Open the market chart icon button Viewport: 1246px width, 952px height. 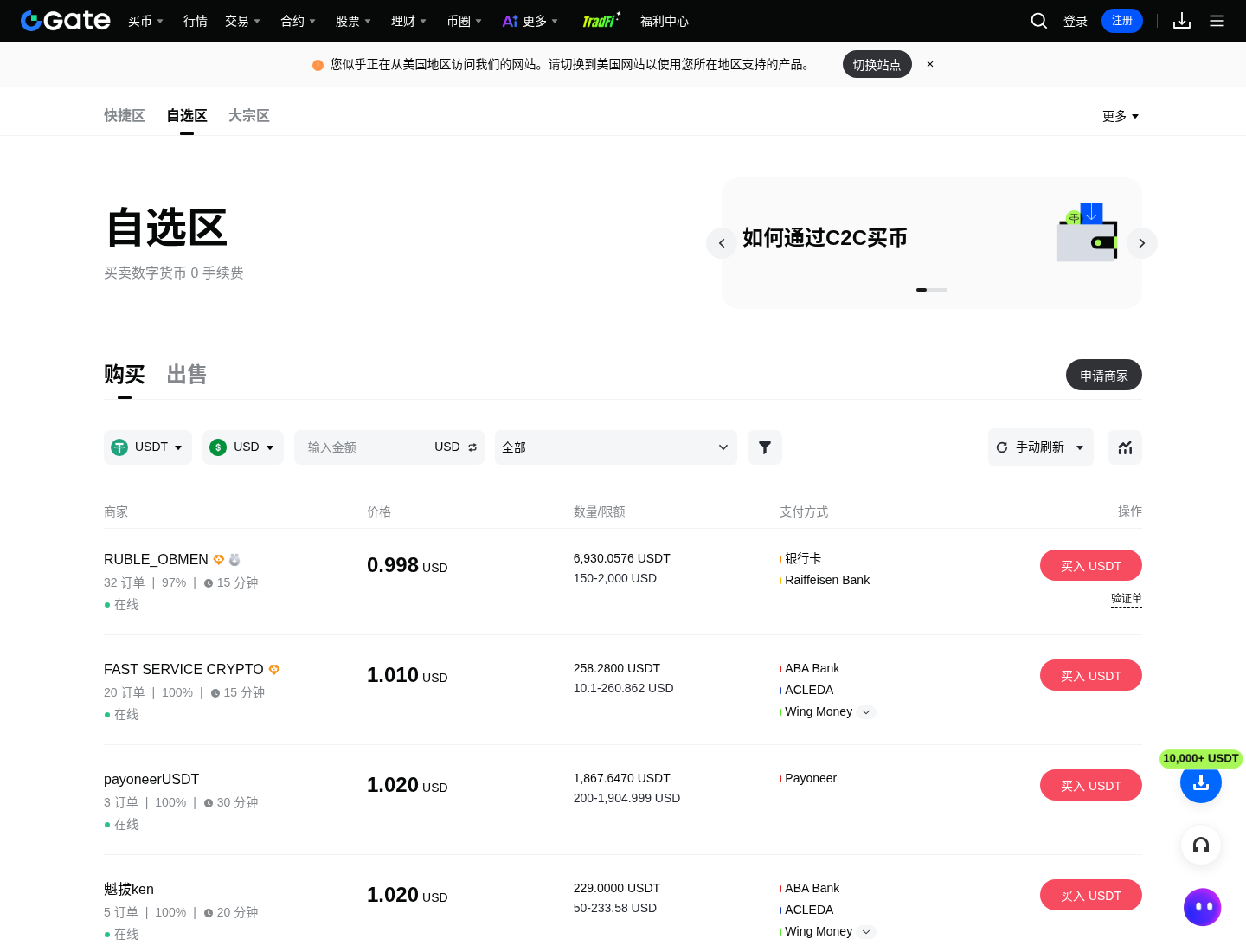pos(1125,447)
